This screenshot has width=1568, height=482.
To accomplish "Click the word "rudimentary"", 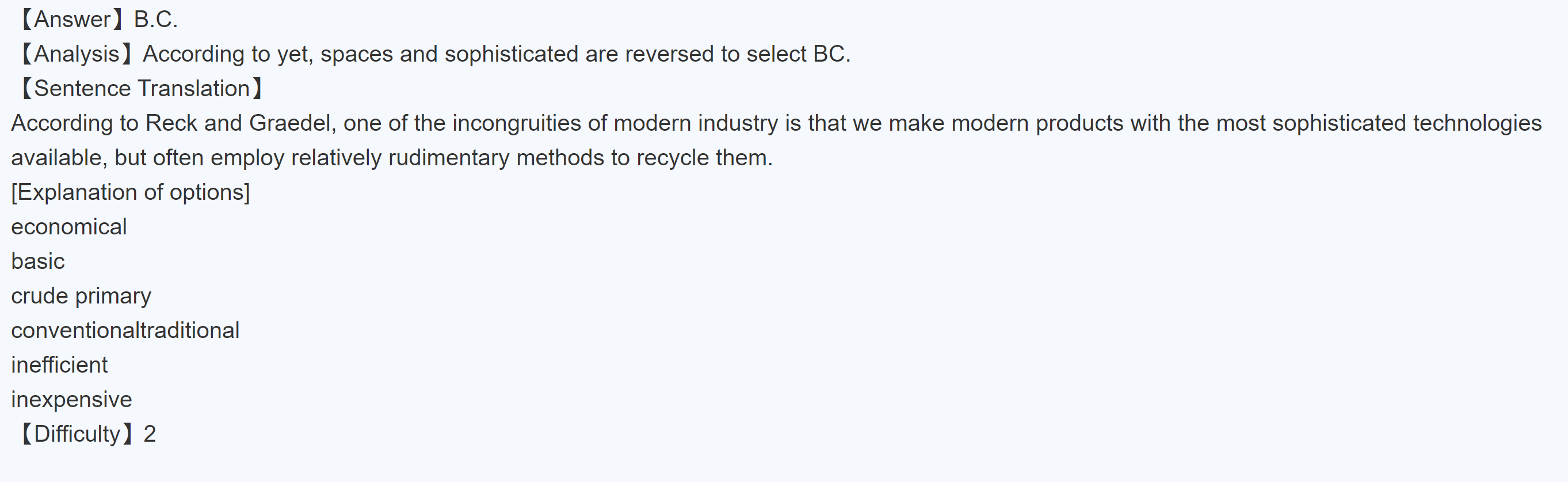I will 449,158.
